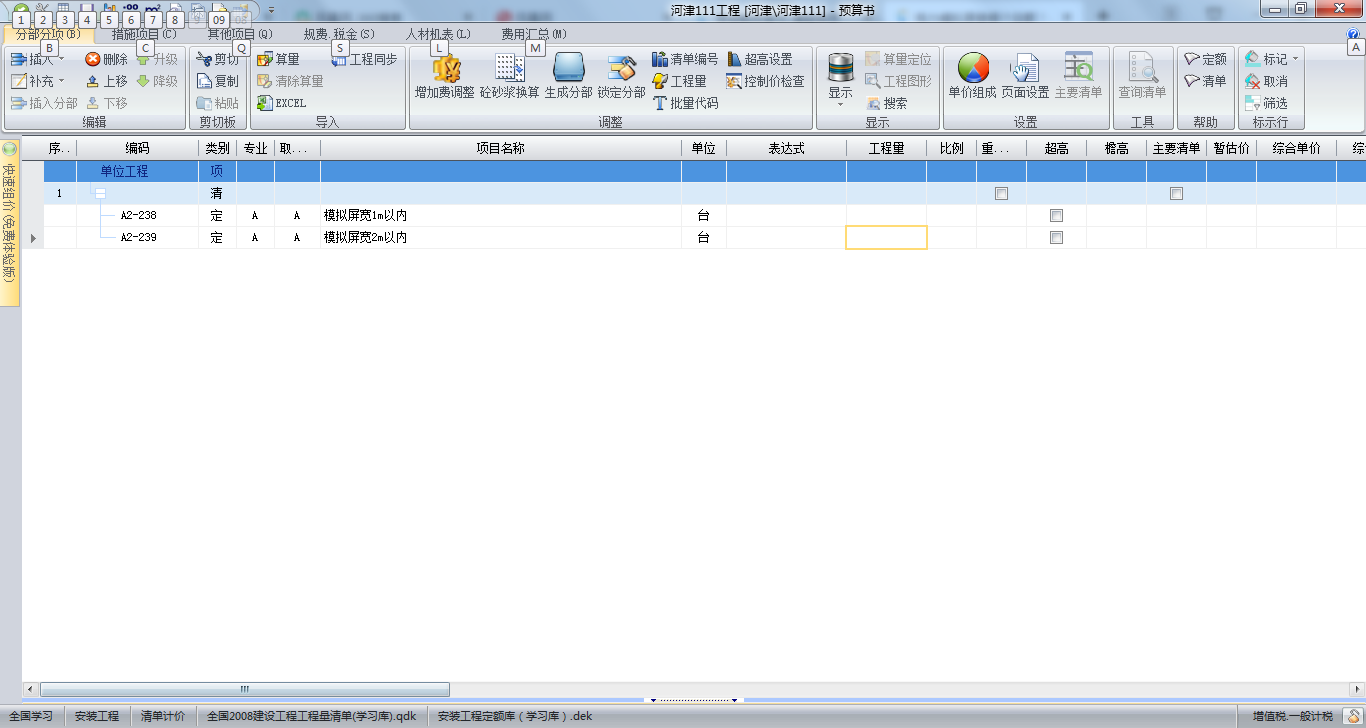Open 清单 help item
Image resolution: width=1366 pixels, height=728 pixels.
[x=1205, y=81]
